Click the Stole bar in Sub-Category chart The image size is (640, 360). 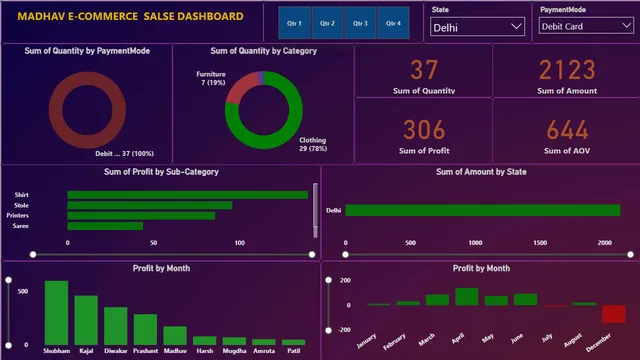tap(149, 205)
